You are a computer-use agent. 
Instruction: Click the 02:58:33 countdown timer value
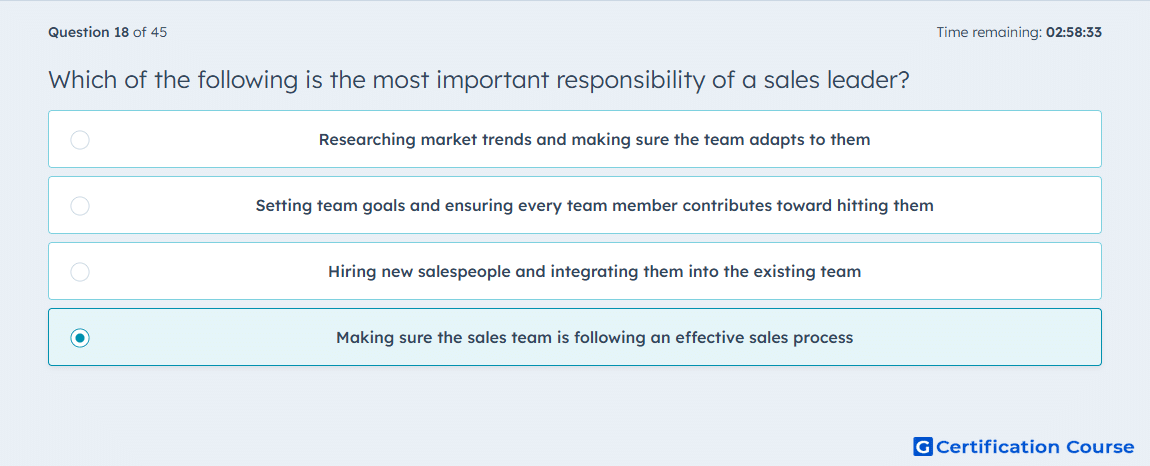click(1074, 32)
